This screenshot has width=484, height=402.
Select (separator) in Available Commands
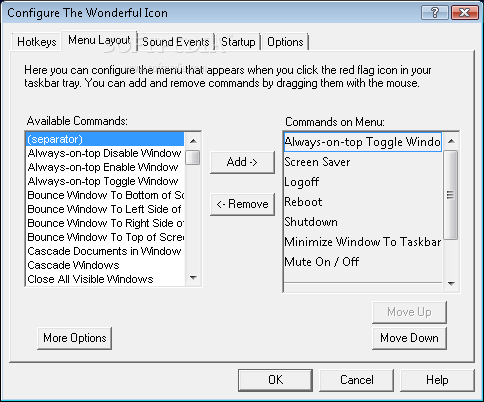(105, 139)
